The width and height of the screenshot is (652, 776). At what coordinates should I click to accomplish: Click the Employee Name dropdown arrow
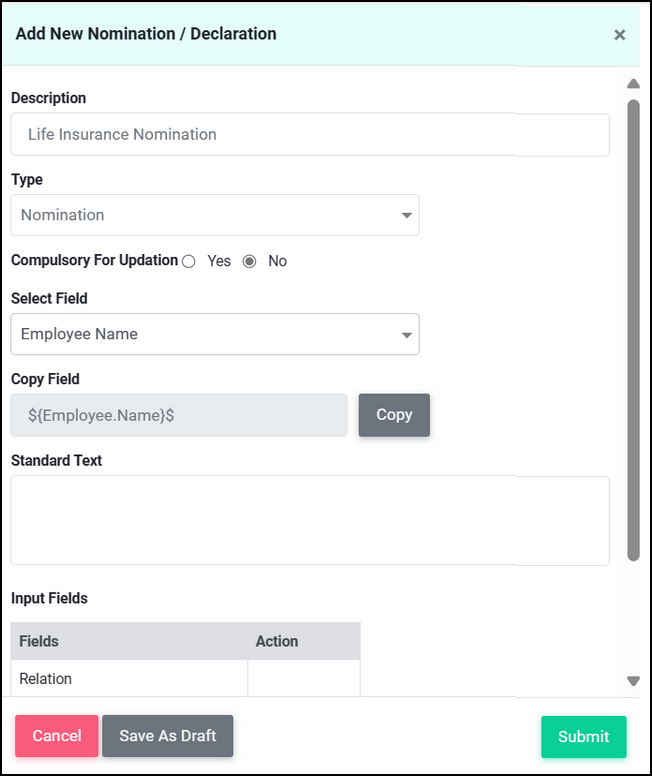(406, 335)
